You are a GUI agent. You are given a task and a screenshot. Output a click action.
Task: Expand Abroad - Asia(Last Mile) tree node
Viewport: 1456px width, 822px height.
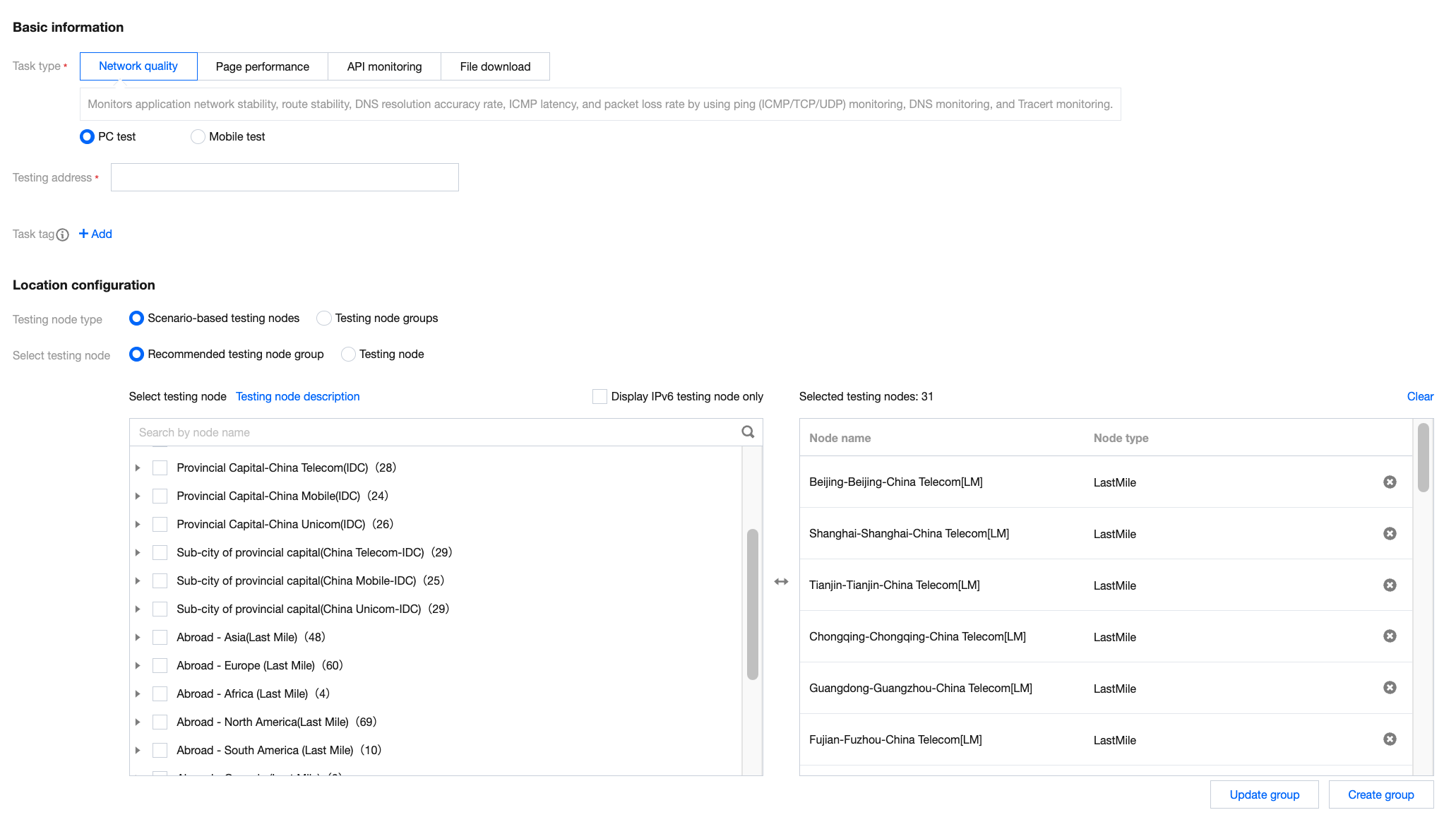[x=138, y=637]
